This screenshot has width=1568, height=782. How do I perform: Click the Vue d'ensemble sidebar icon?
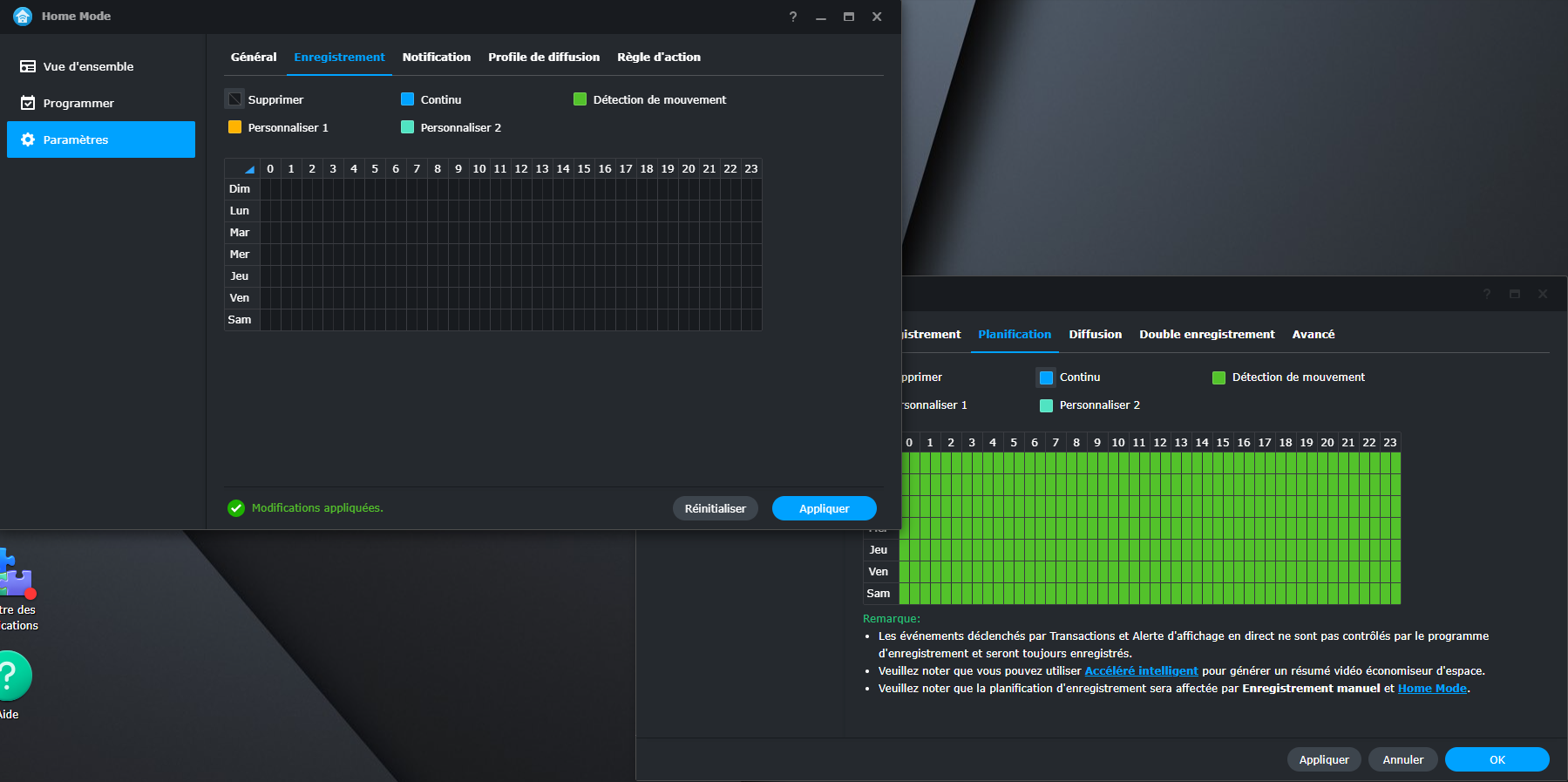pos(28,66)
